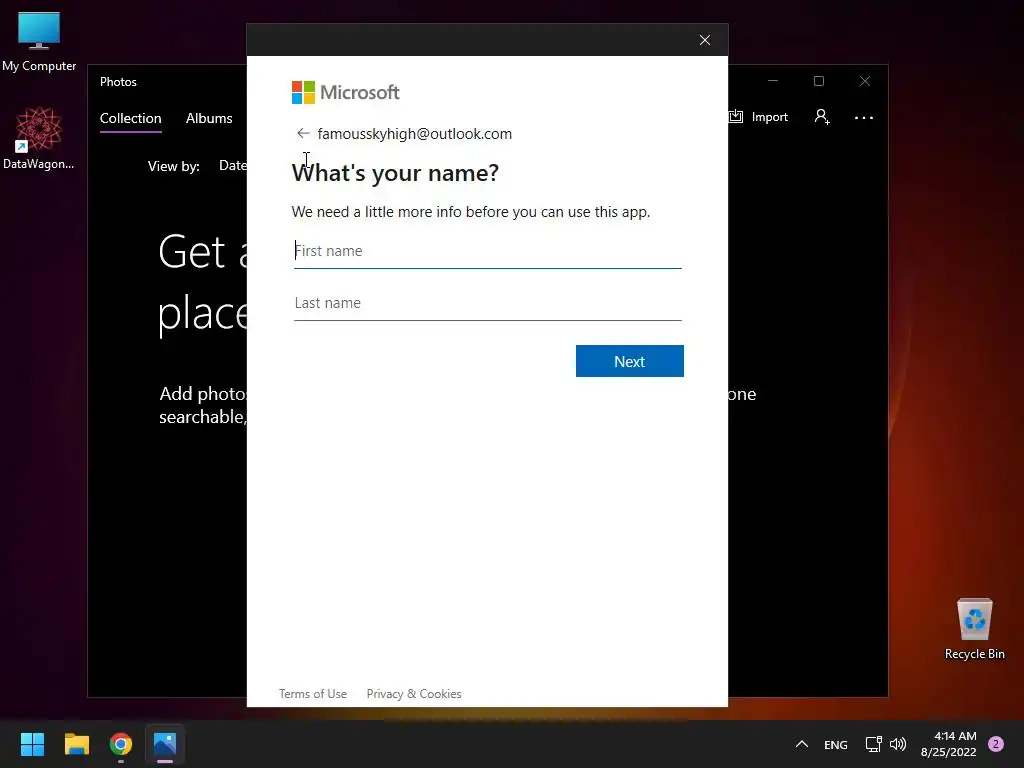The height and width of the screenshot is (768, 1024).
Task: Open the volume speaker tray icon
Action: coord(898,744)
